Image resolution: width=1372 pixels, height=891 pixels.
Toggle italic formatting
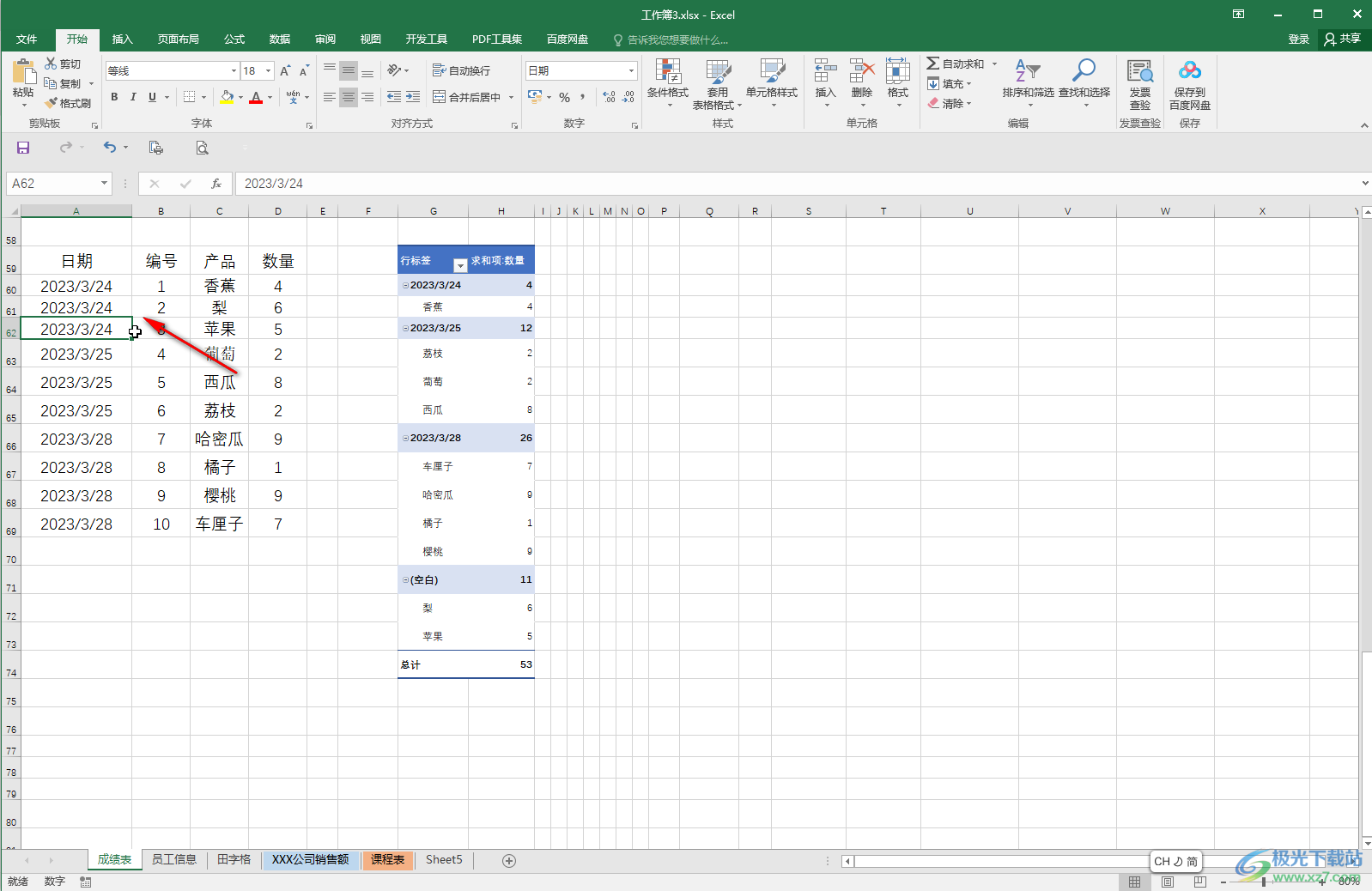(133, 97)
